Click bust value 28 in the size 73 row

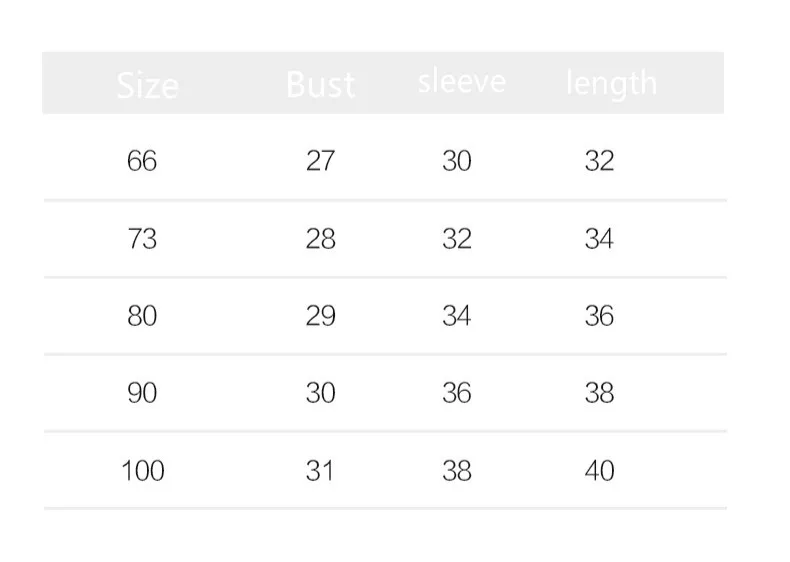click(320, 239)
